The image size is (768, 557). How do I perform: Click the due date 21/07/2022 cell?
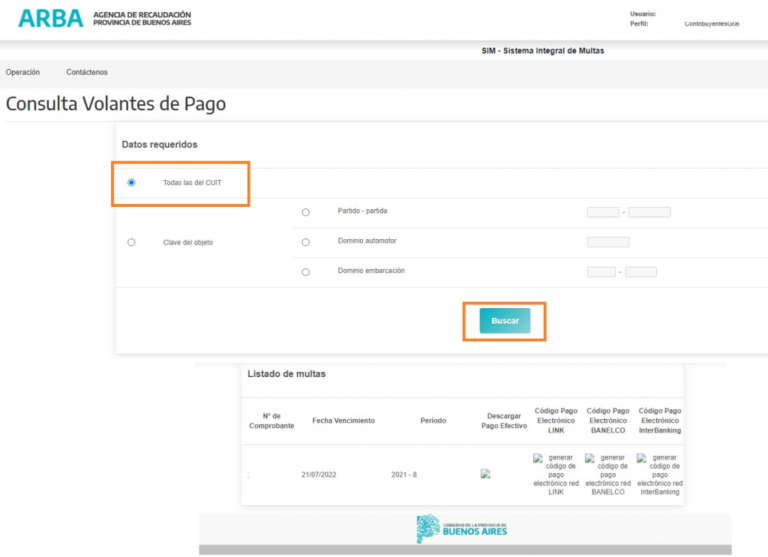(x=319, y=475)
